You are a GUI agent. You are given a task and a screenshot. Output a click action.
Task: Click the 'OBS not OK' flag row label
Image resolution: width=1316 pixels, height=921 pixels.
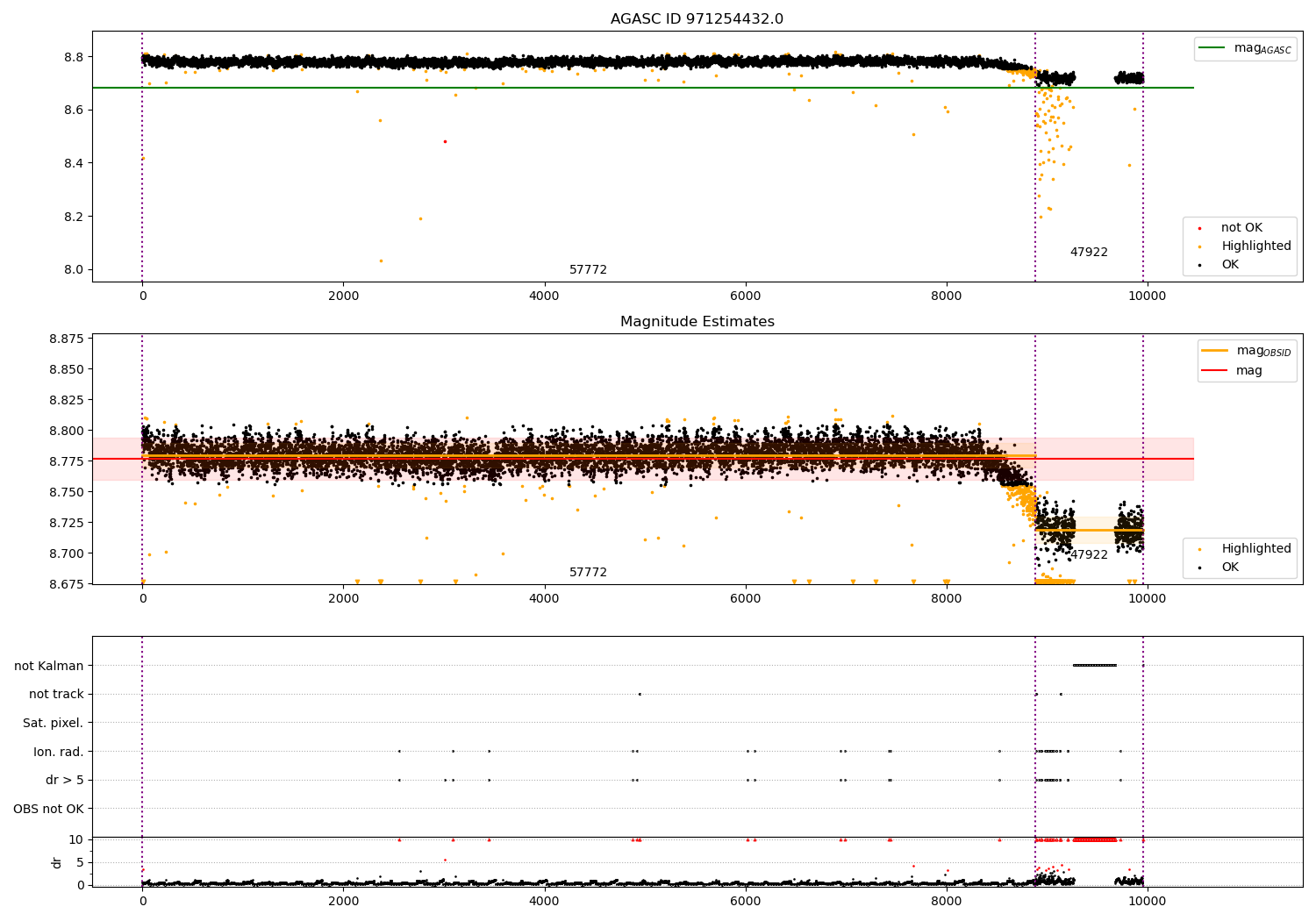[49, 809]
